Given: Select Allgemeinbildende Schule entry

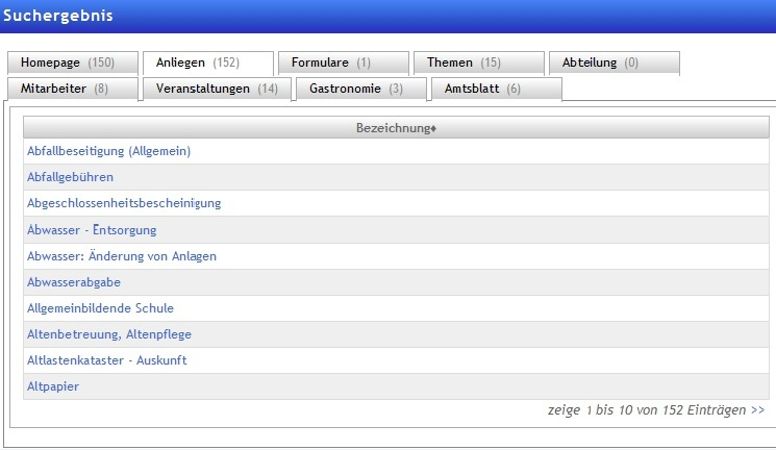Looking at the screenshot, I should 100,308.
